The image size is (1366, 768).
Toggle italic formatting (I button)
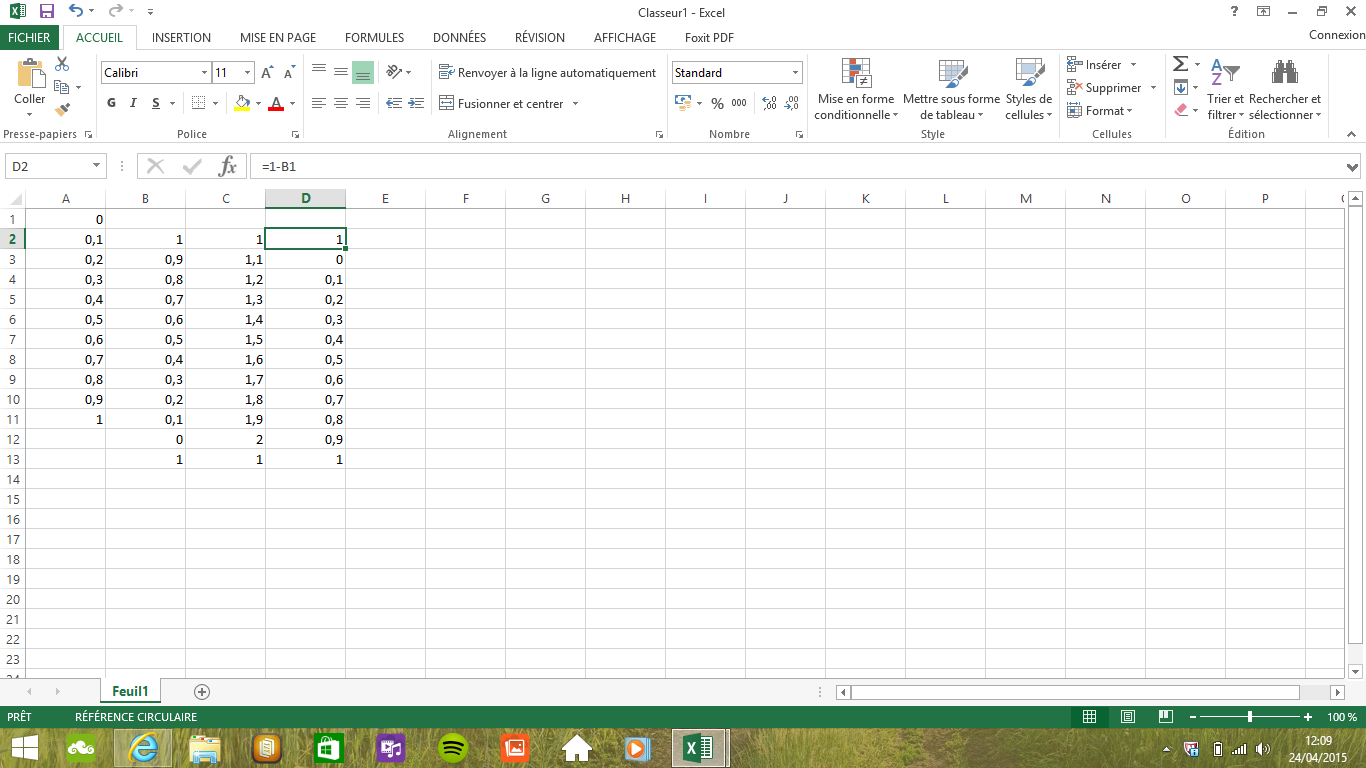[x=134, y=103]
